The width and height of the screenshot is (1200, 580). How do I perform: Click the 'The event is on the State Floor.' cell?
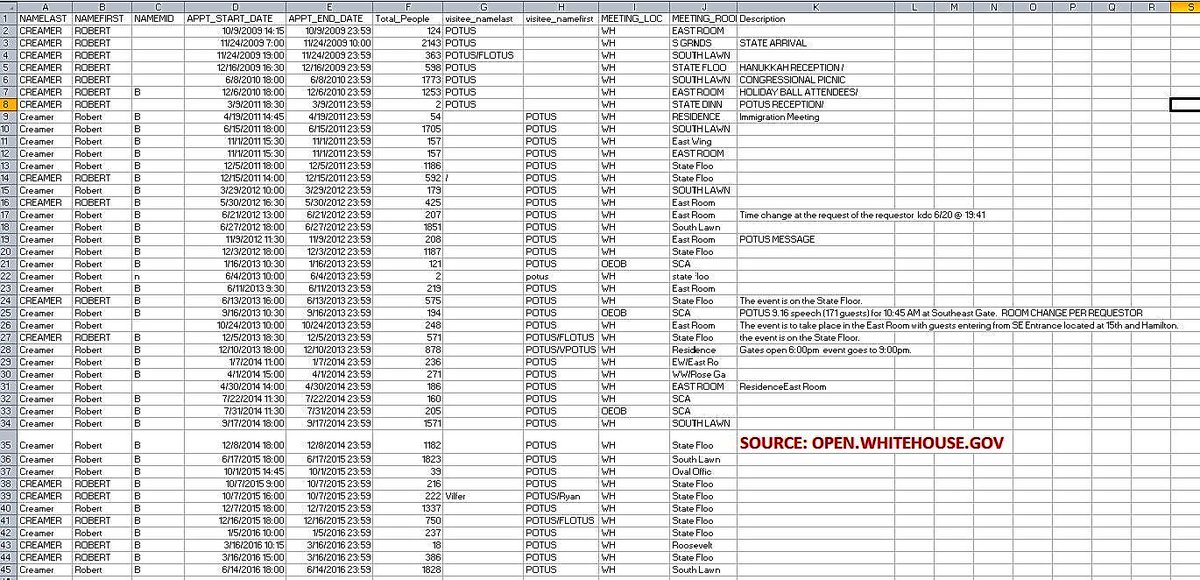point(815,301)
